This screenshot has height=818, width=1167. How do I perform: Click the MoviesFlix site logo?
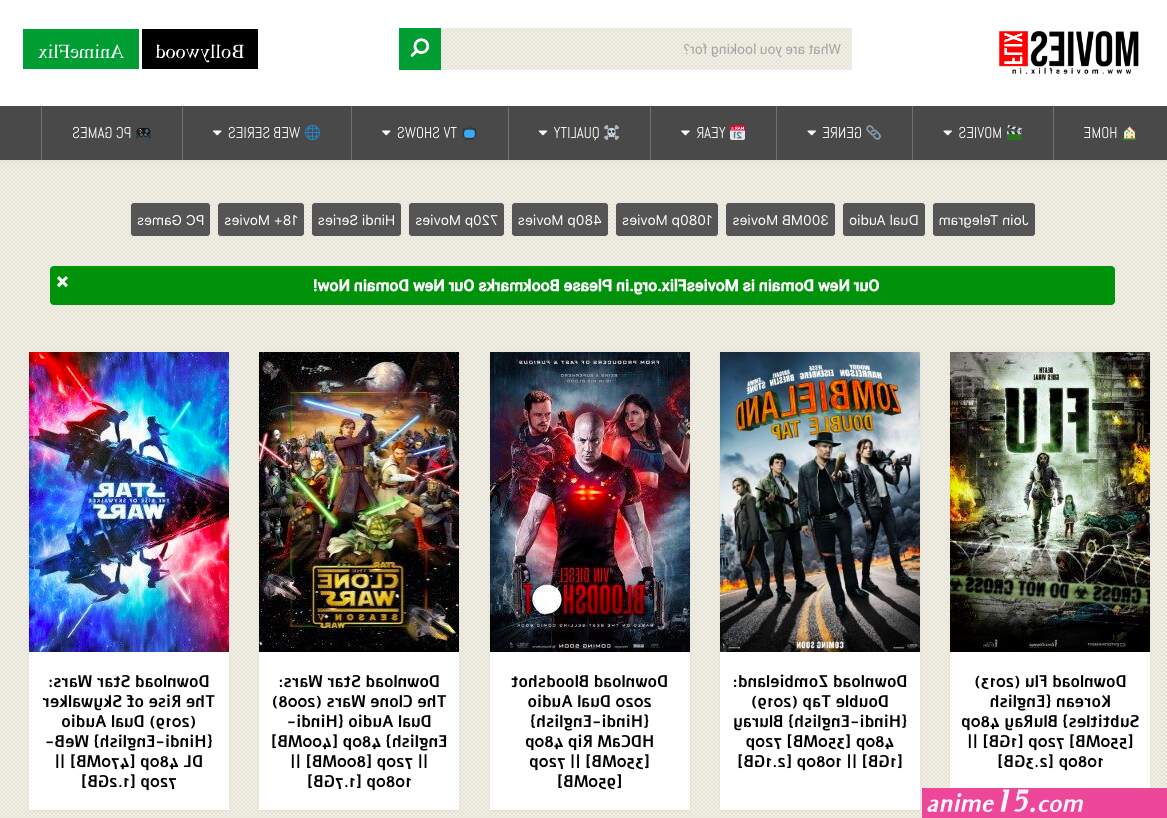coord(1069,51)
